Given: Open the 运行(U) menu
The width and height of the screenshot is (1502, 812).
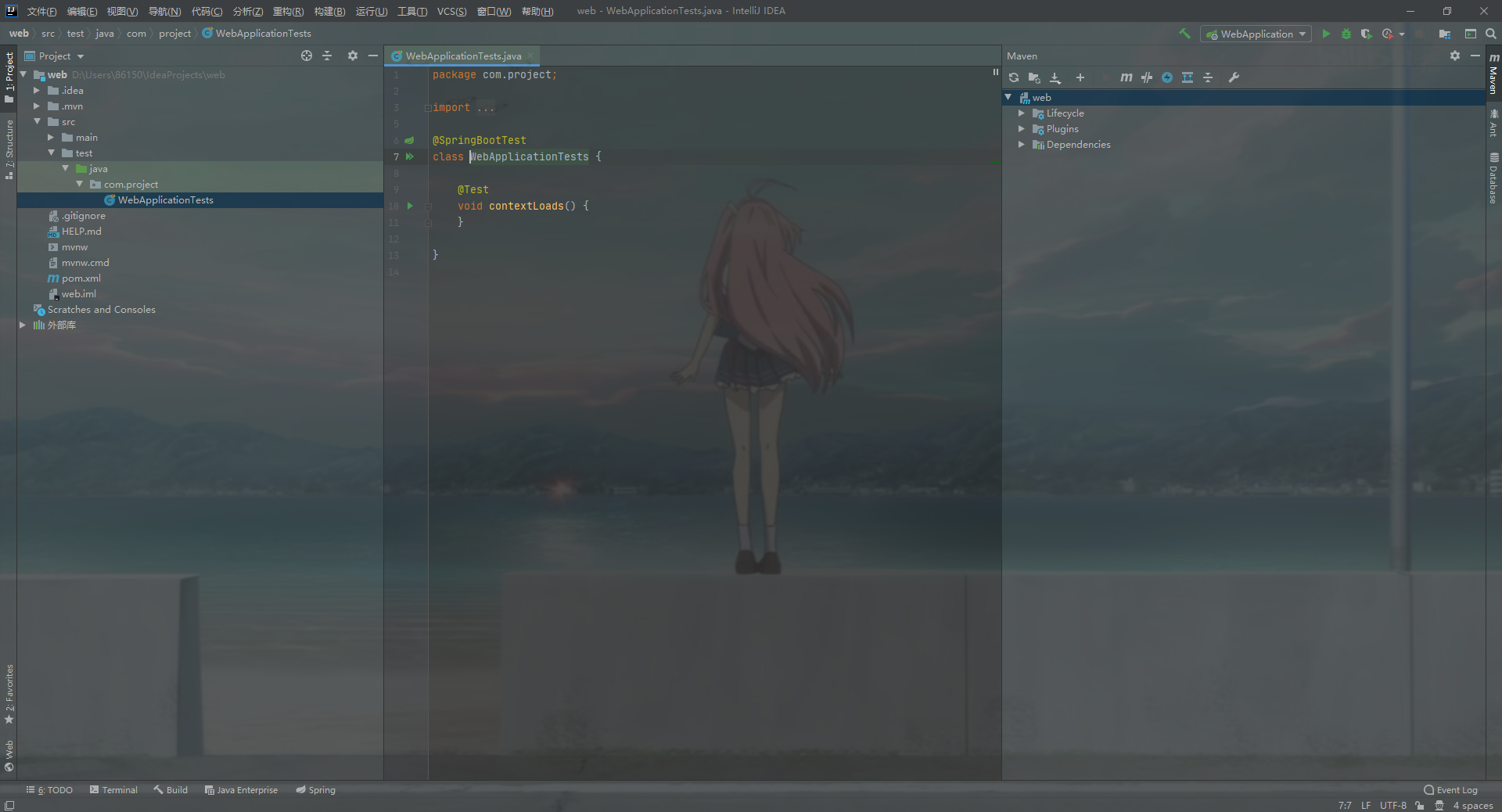Looking at the screenshot, I should click(x=371, y=11).
